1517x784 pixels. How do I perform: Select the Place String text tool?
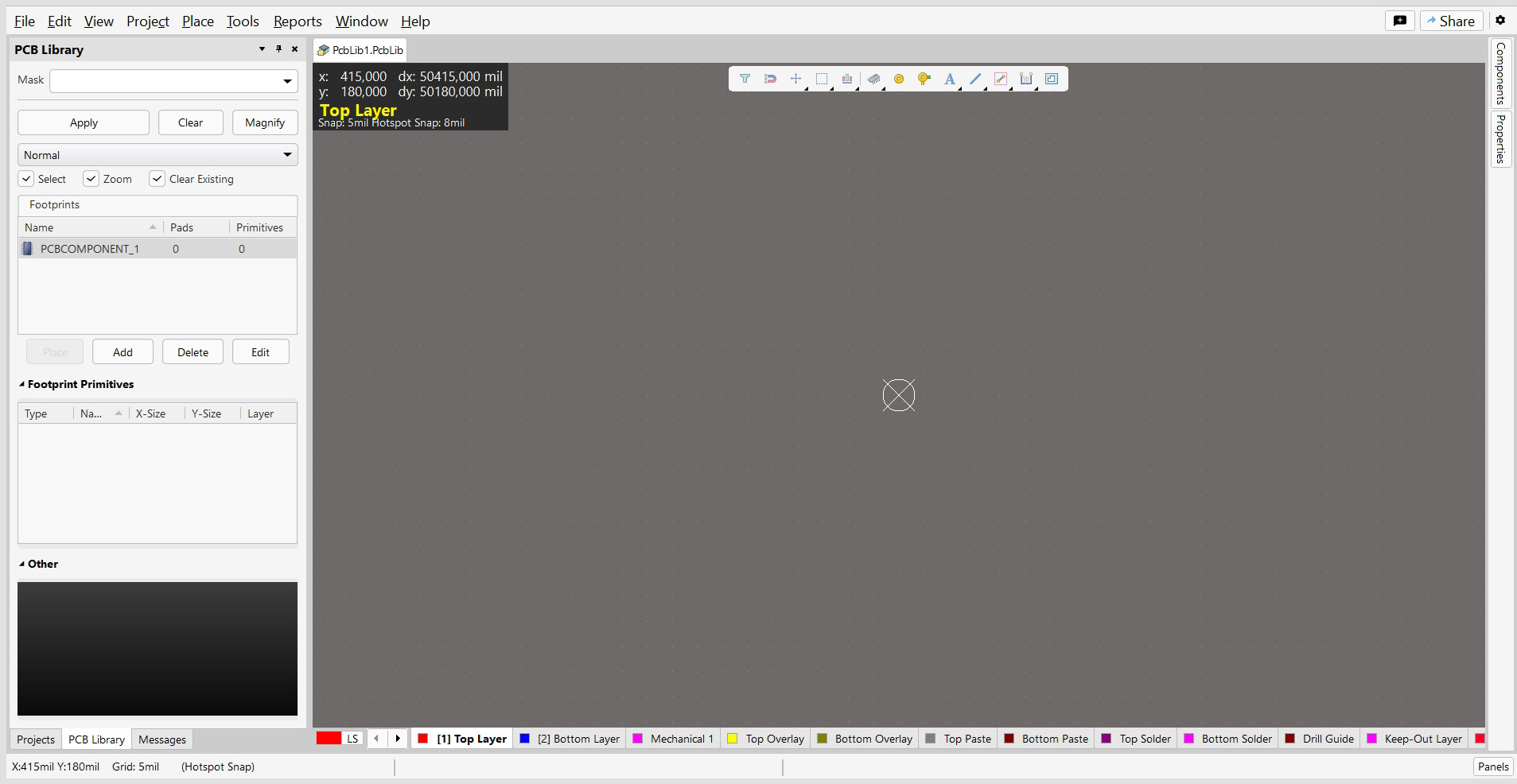pyautogui.click(x=949, y=79)
